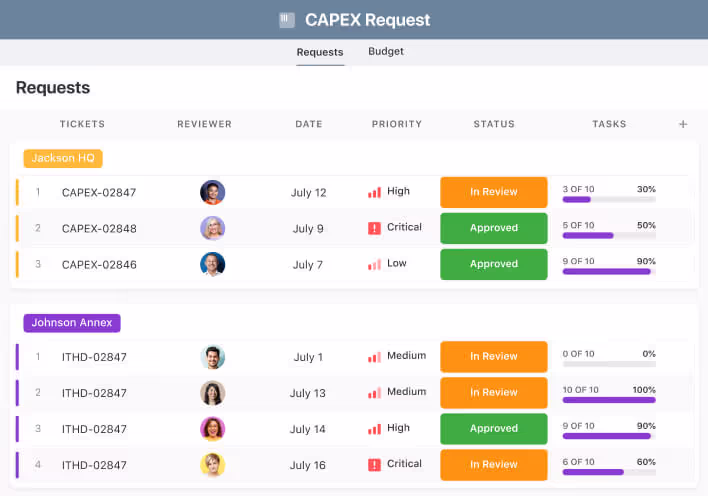Click the 90% progress bar for CAPEX-02846
The height and width of the screenshot is (496, 708).
[609, 271]
